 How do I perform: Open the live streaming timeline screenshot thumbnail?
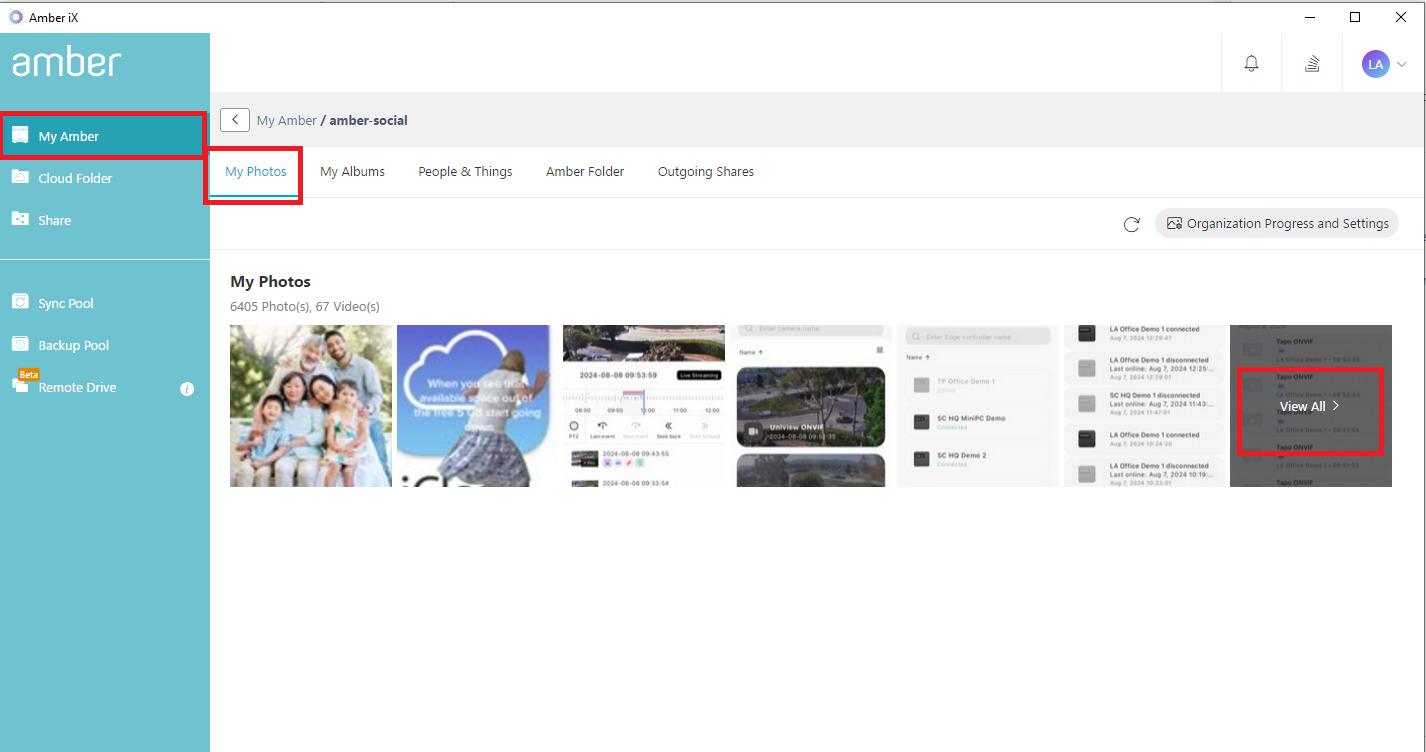pos(644,406)
